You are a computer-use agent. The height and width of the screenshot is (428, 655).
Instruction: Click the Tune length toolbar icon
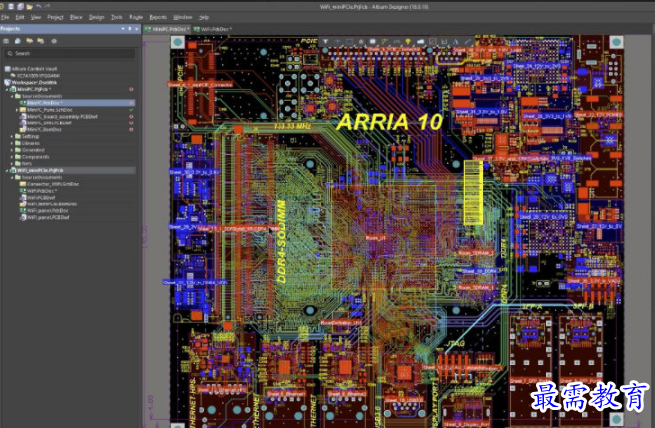396,41
